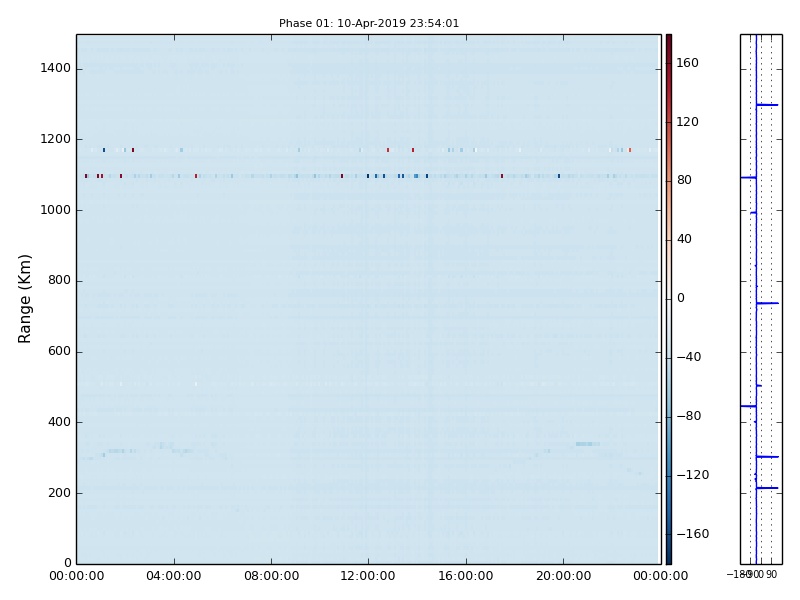Click the "08:00:00" time tick label
Viewport: 800px width, 600px height.
pyautogui.click(x=271, y=576)
